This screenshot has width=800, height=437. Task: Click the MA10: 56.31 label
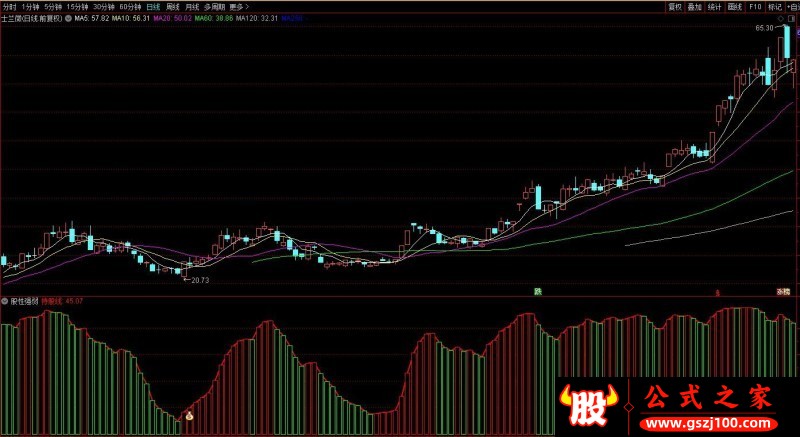point(131,18)
